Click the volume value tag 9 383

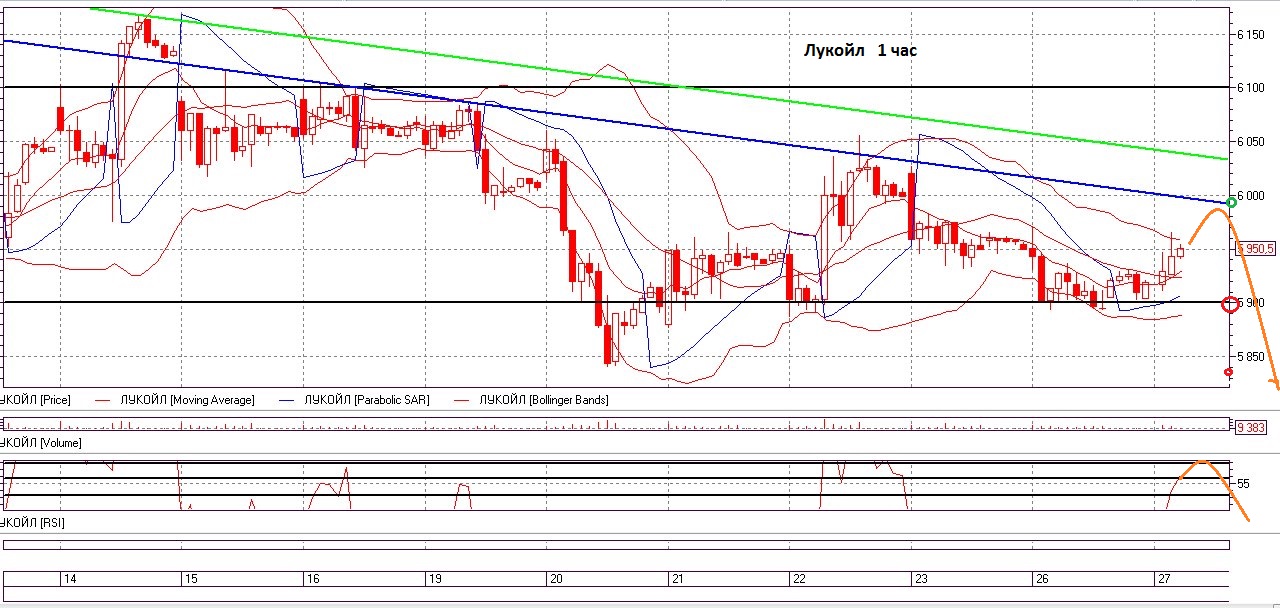(1252, 427)
